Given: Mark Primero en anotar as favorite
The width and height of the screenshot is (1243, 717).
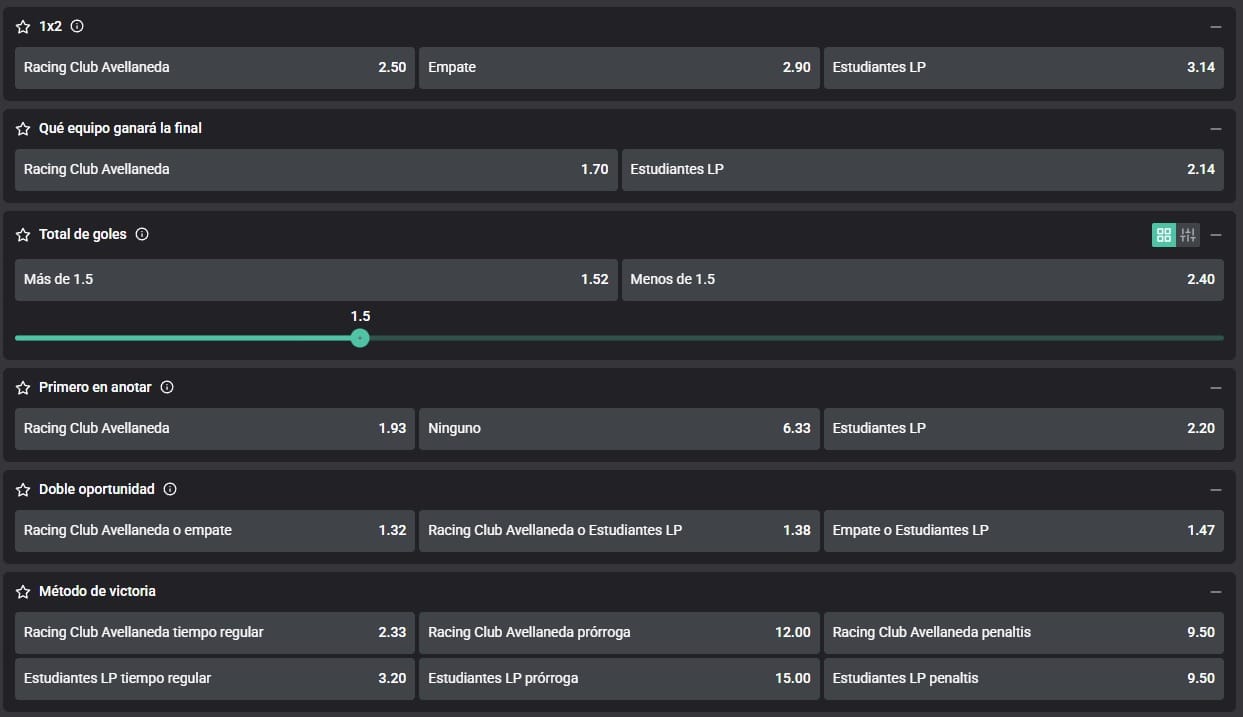Looking at the screenshot, I should coord(23,388).
